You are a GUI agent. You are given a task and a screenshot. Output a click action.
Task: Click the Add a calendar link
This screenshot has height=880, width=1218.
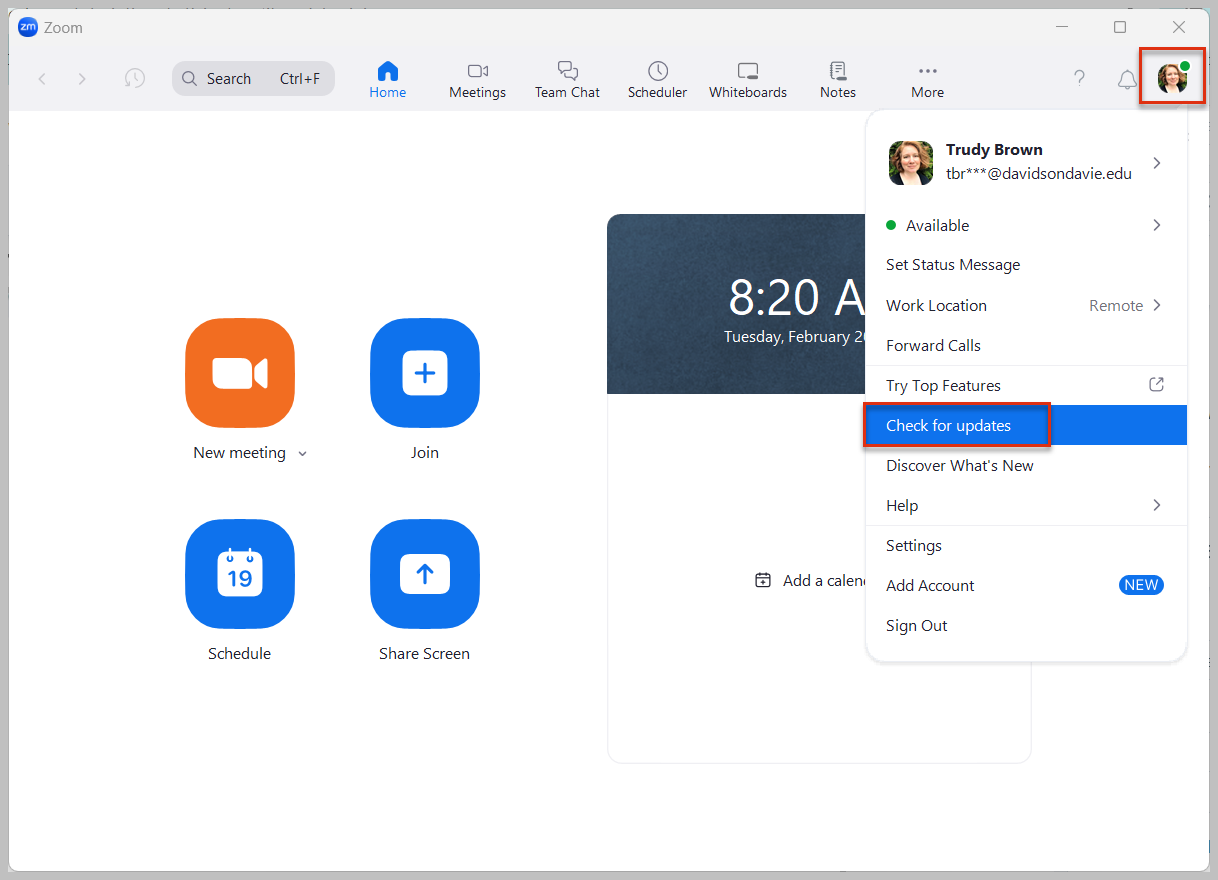(811, 580)
